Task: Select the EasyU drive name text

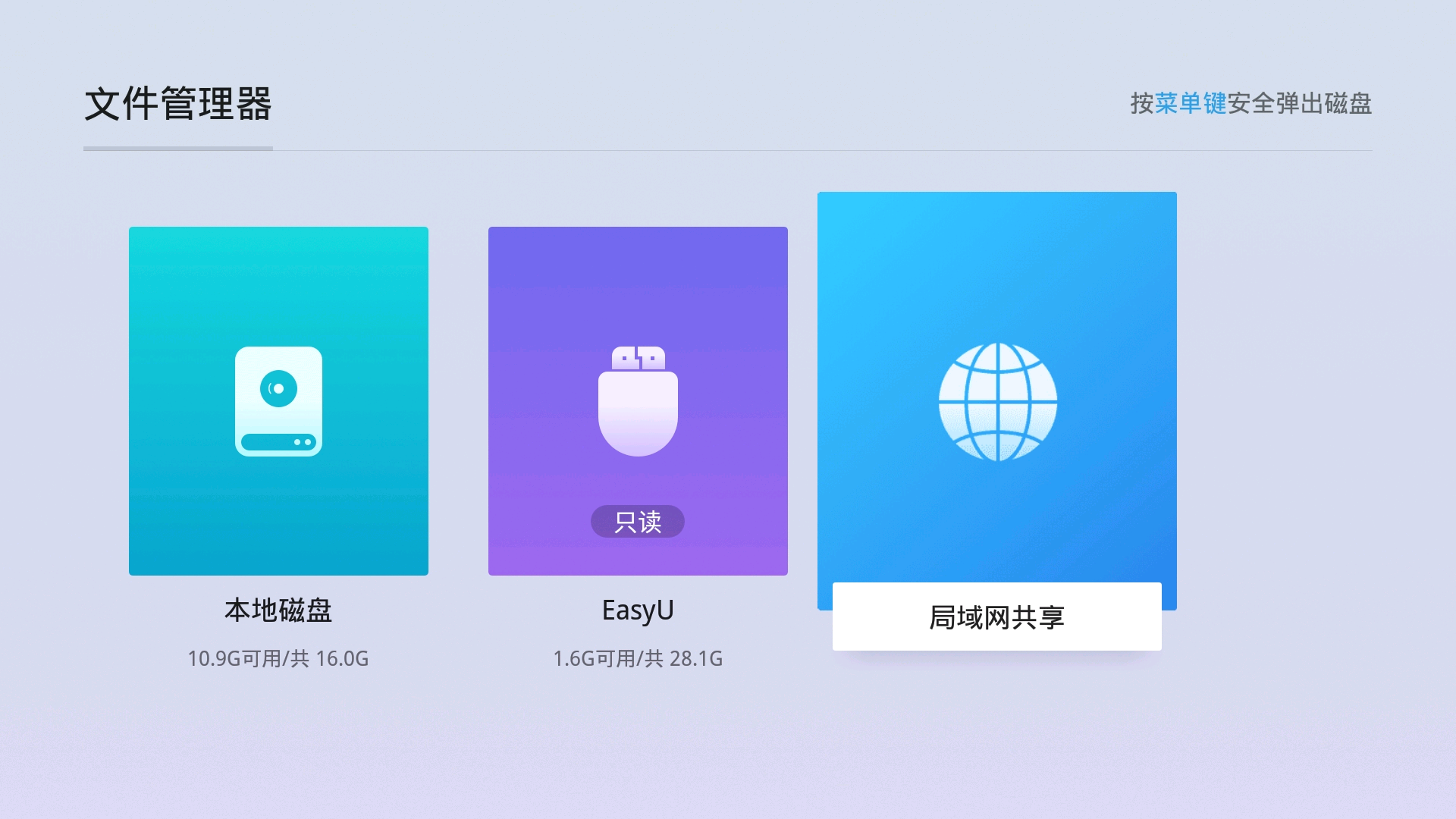Action: coord(638,610)
